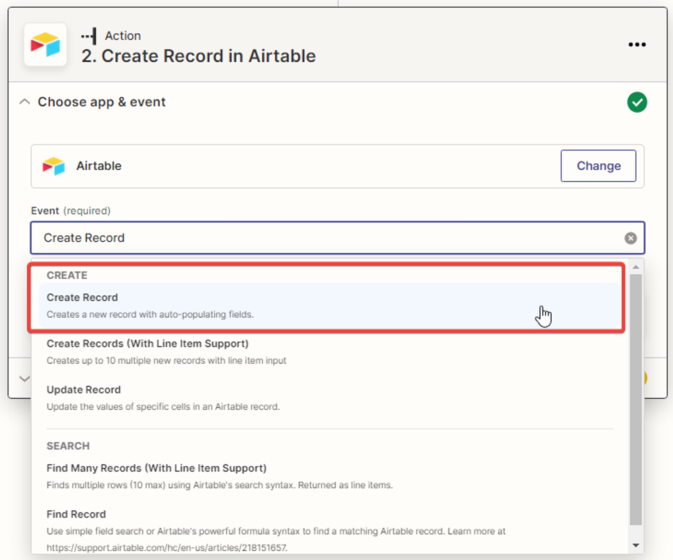Screen dimensions: 673x560
Task: Expand the collapsed section chevron below Event
Action: [x=25, y=379]
